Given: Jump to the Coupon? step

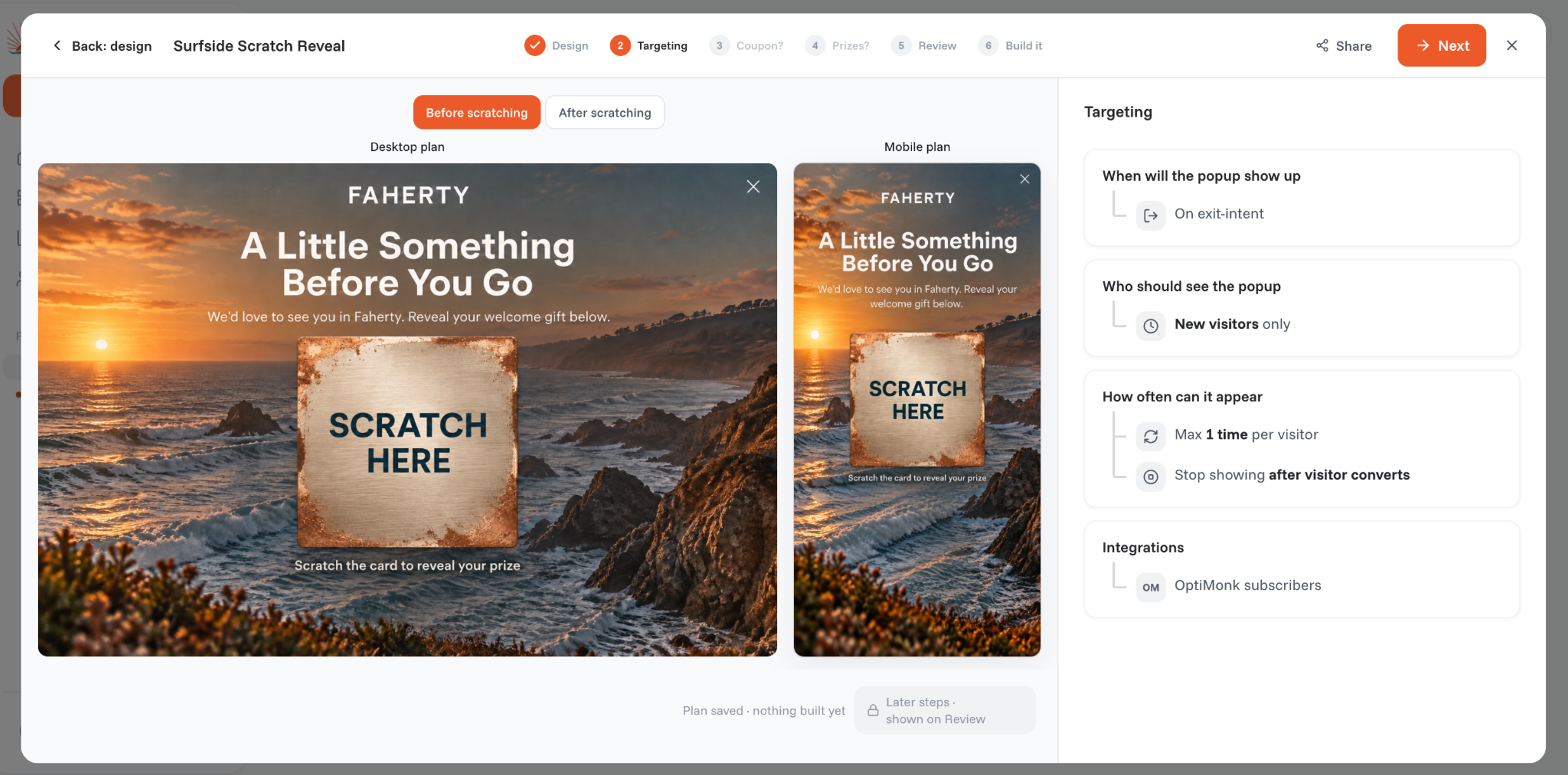Looking at the screenshot, I should (746, 46).
